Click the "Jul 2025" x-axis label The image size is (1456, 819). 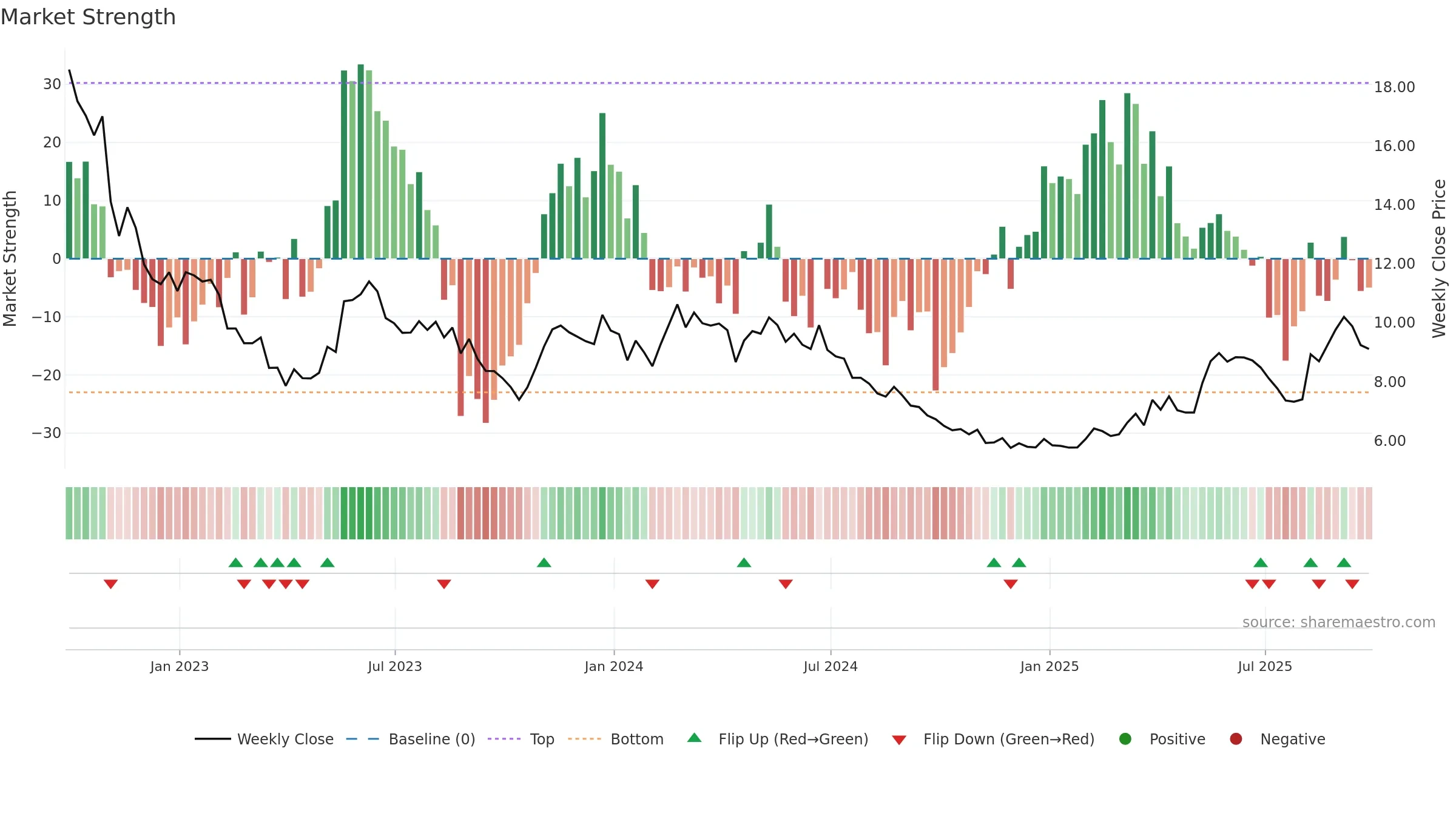[1265, 666]
